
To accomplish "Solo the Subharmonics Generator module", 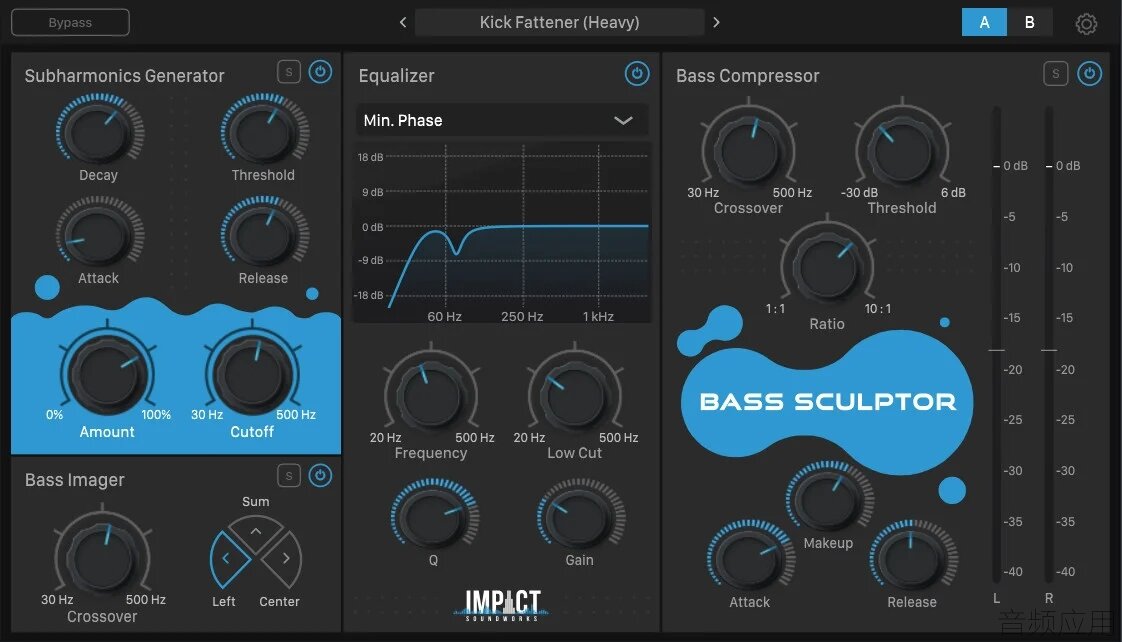I will pyautogui.click(x=288, y=72).
